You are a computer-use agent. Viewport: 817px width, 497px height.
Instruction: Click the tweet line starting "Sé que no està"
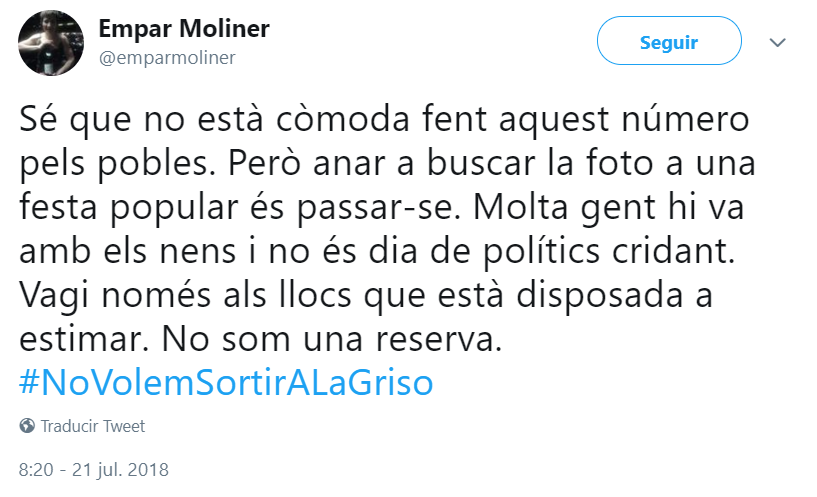[384, 120]
